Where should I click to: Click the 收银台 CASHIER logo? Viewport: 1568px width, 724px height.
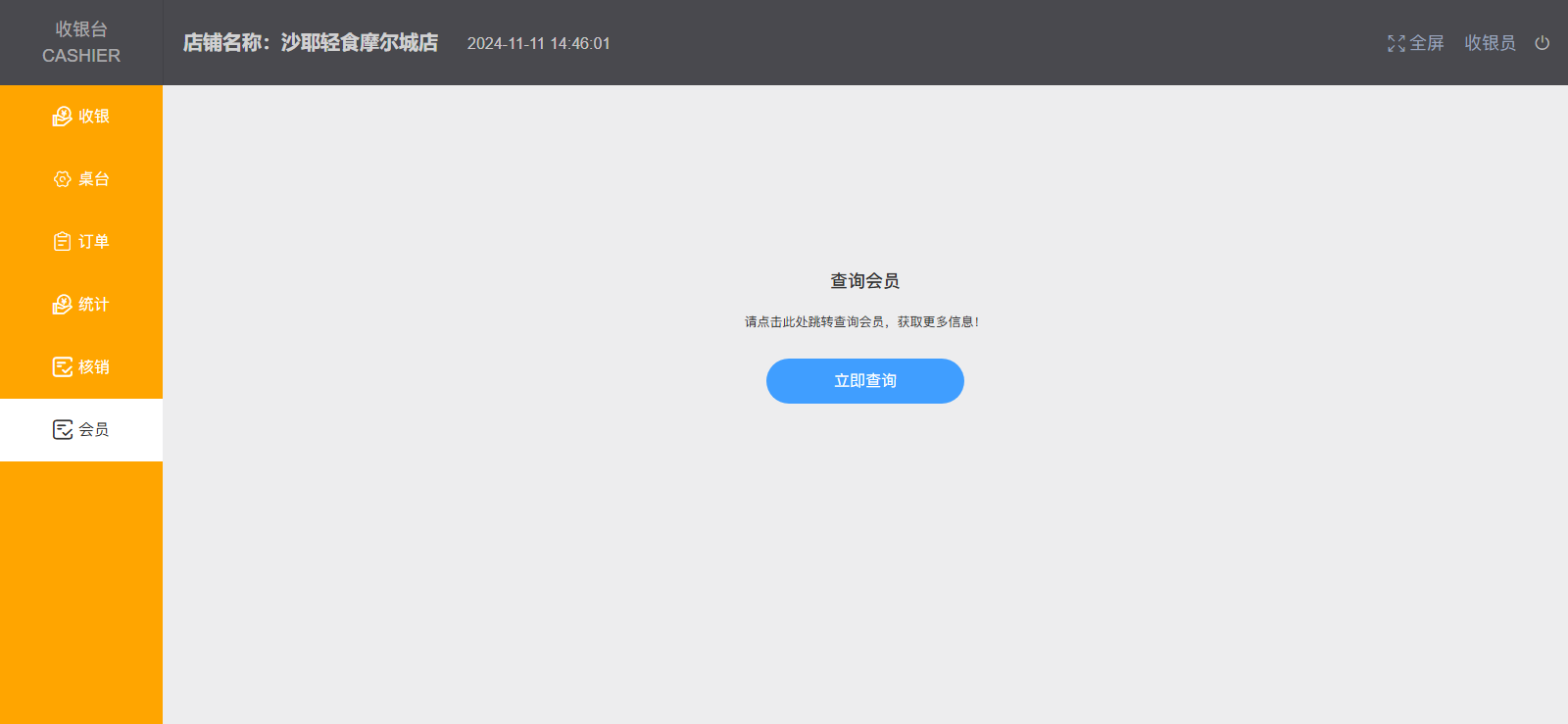click(81, 42)
